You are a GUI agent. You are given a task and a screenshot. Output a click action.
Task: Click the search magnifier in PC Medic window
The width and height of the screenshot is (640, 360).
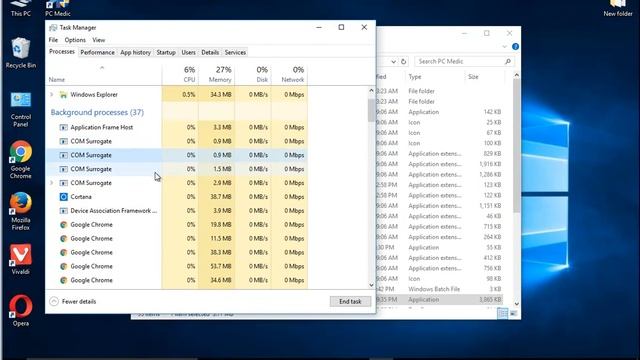coord(508,62)
